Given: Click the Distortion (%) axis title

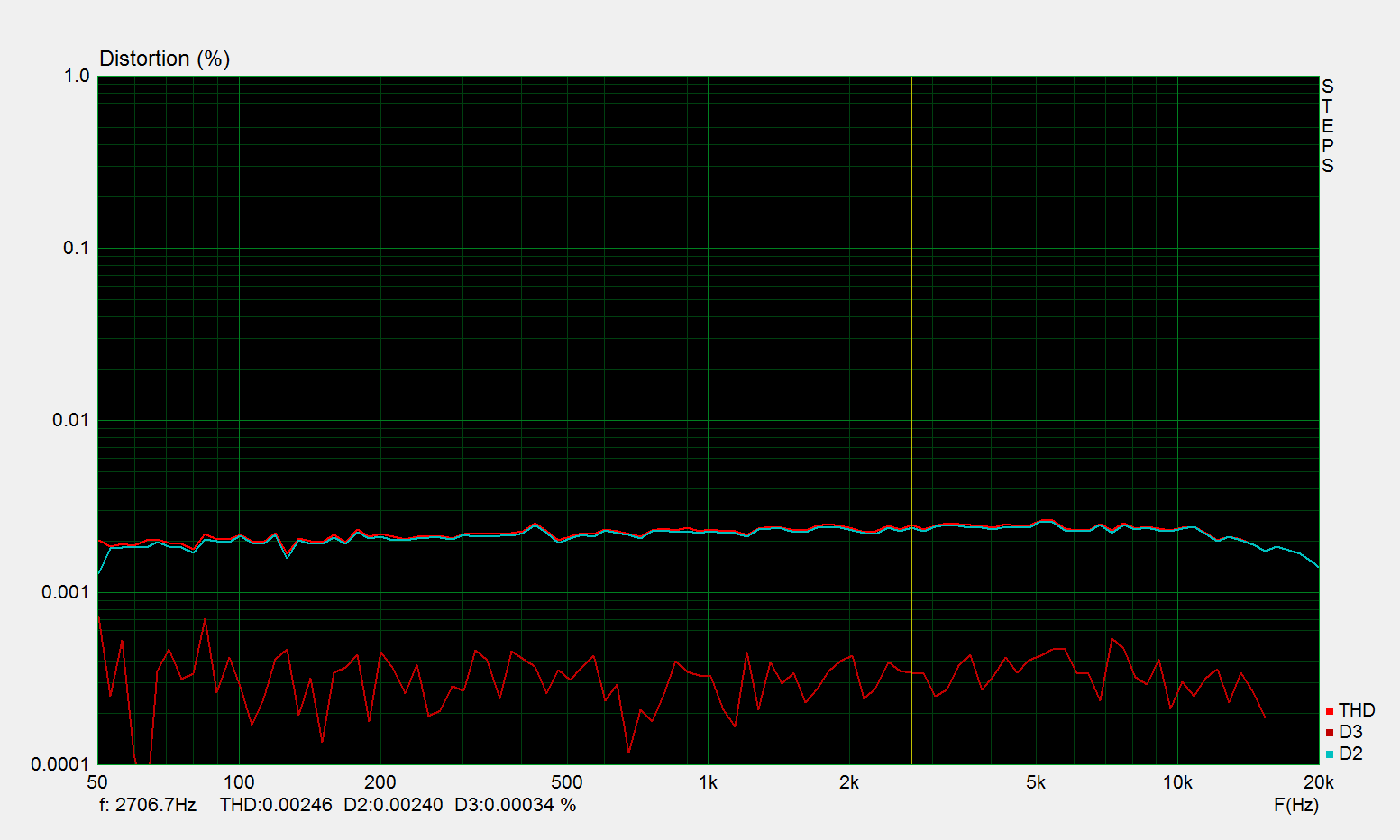Looking at the screenshot, I should [x=165, y=59].
